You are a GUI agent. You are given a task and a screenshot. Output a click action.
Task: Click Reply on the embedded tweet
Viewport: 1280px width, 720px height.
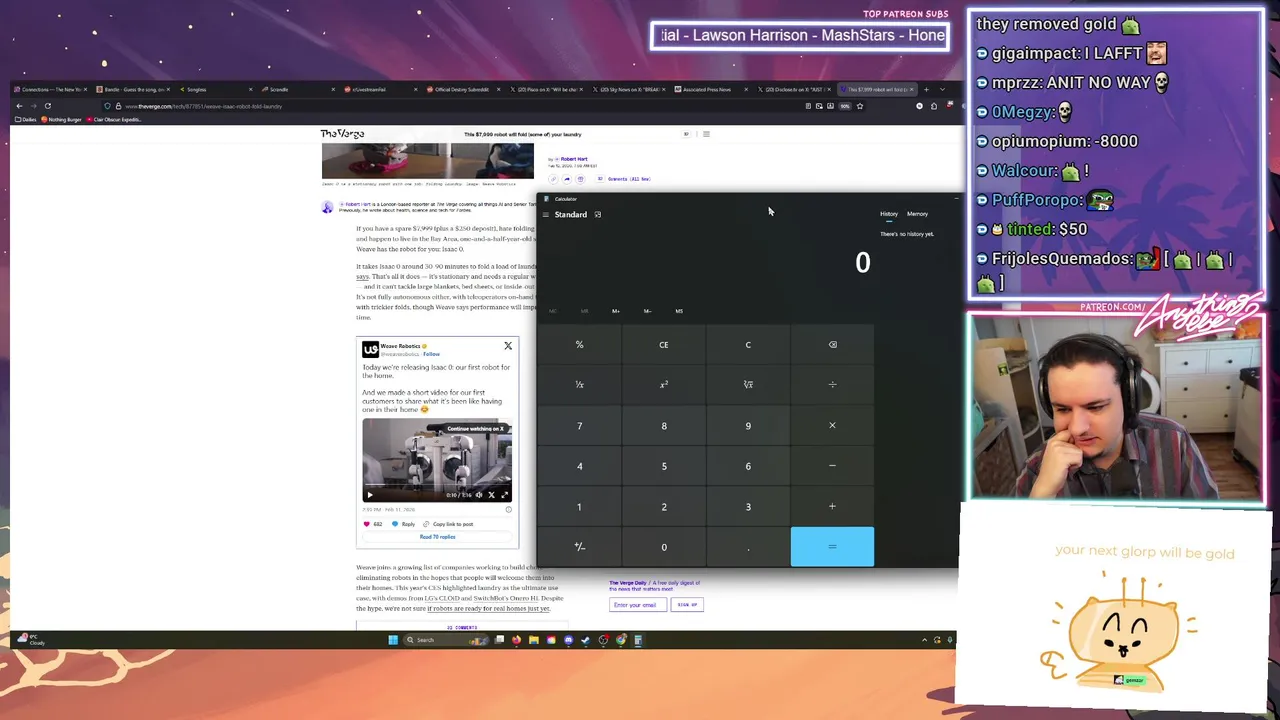click(404, 524)
